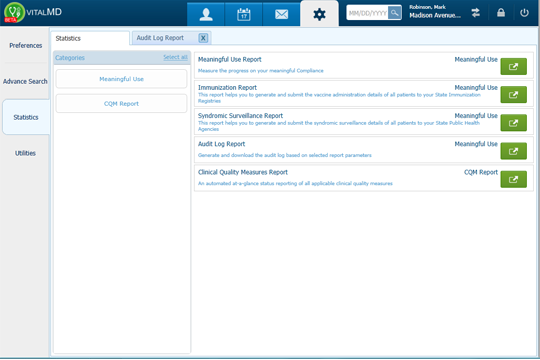Launch the Immunization Report green button
Image resolution: width=540 pixels, height=360 pixels.
coord(513,95)
